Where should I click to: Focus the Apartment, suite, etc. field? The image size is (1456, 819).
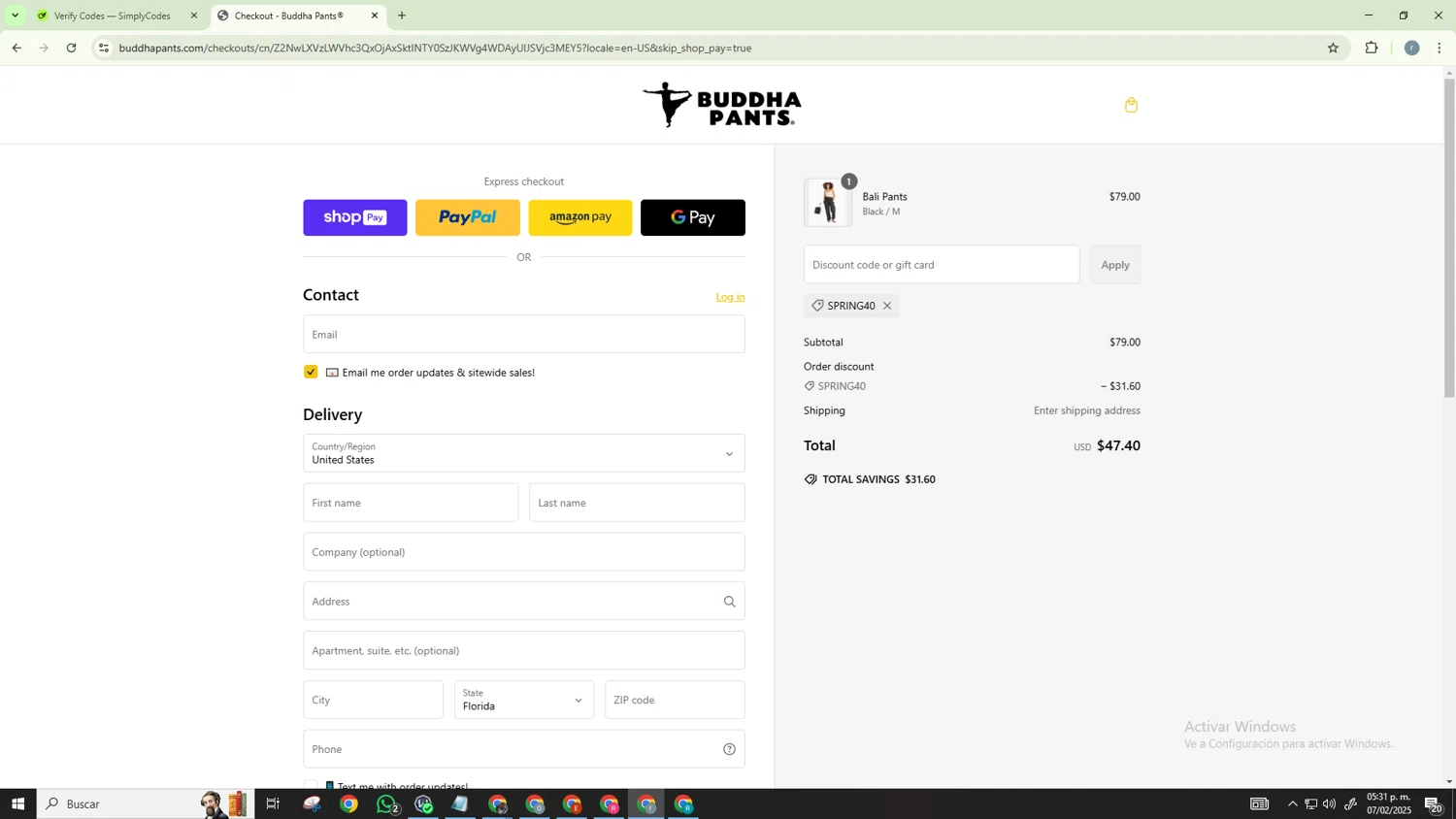(x=524, y=650)
